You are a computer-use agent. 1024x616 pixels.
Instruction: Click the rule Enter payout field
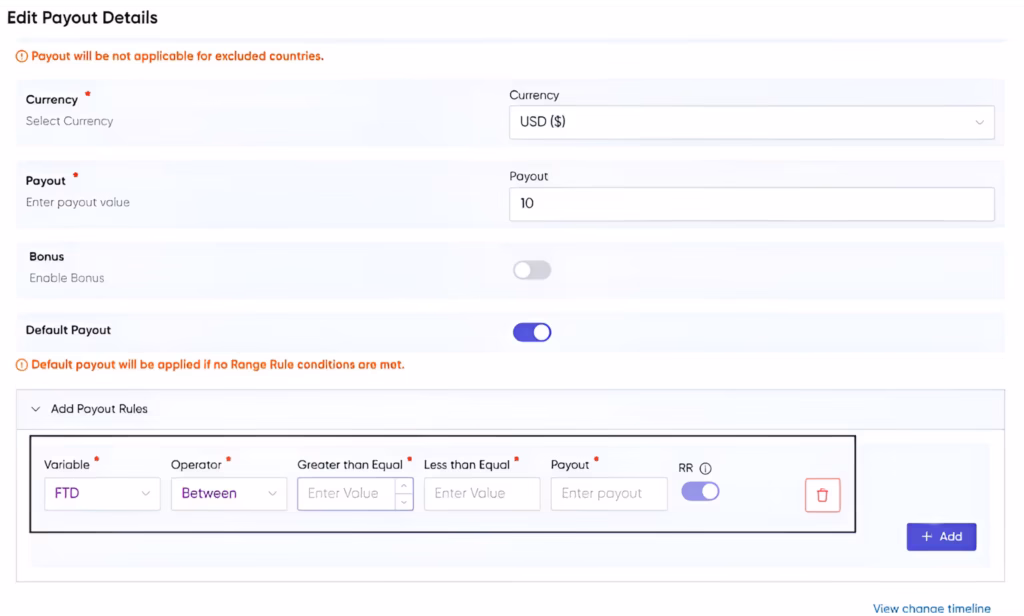[x=609, y=493]
